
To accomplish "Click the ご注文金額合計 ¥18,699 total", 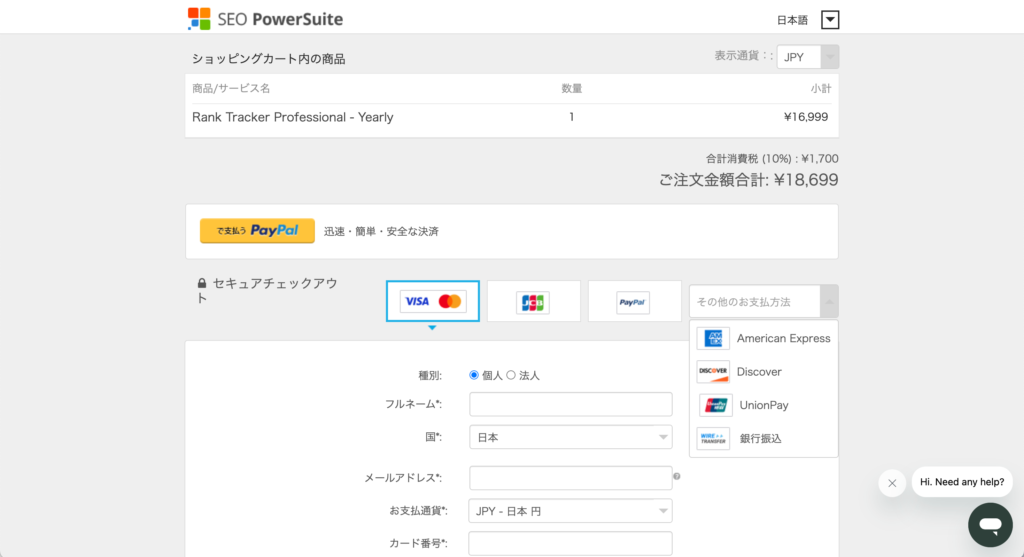I will tap(748, 180).
